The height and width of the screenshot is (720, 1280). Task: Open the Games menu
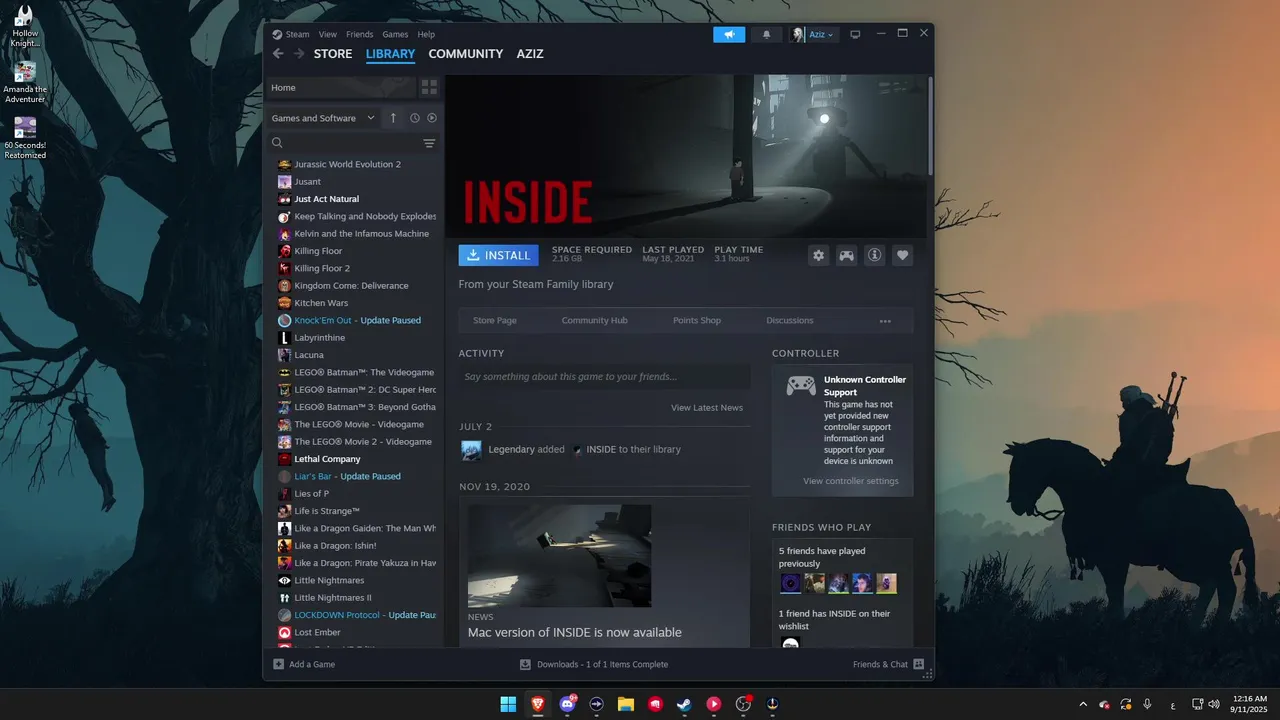(x=395, y=34)
